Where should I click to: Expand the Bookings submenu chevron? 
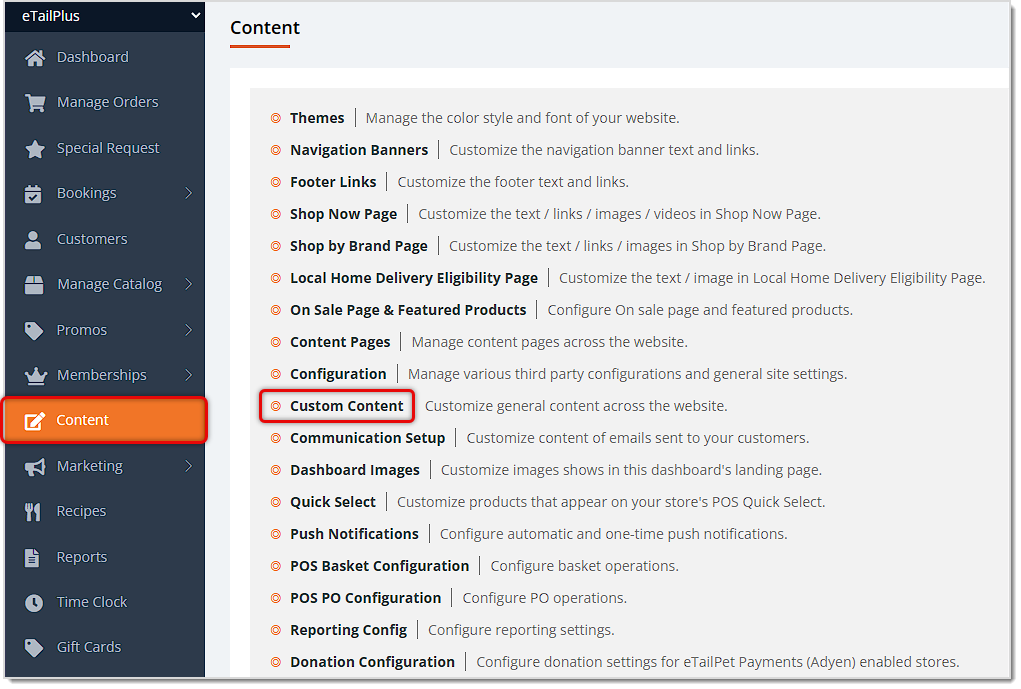(189, 193)
